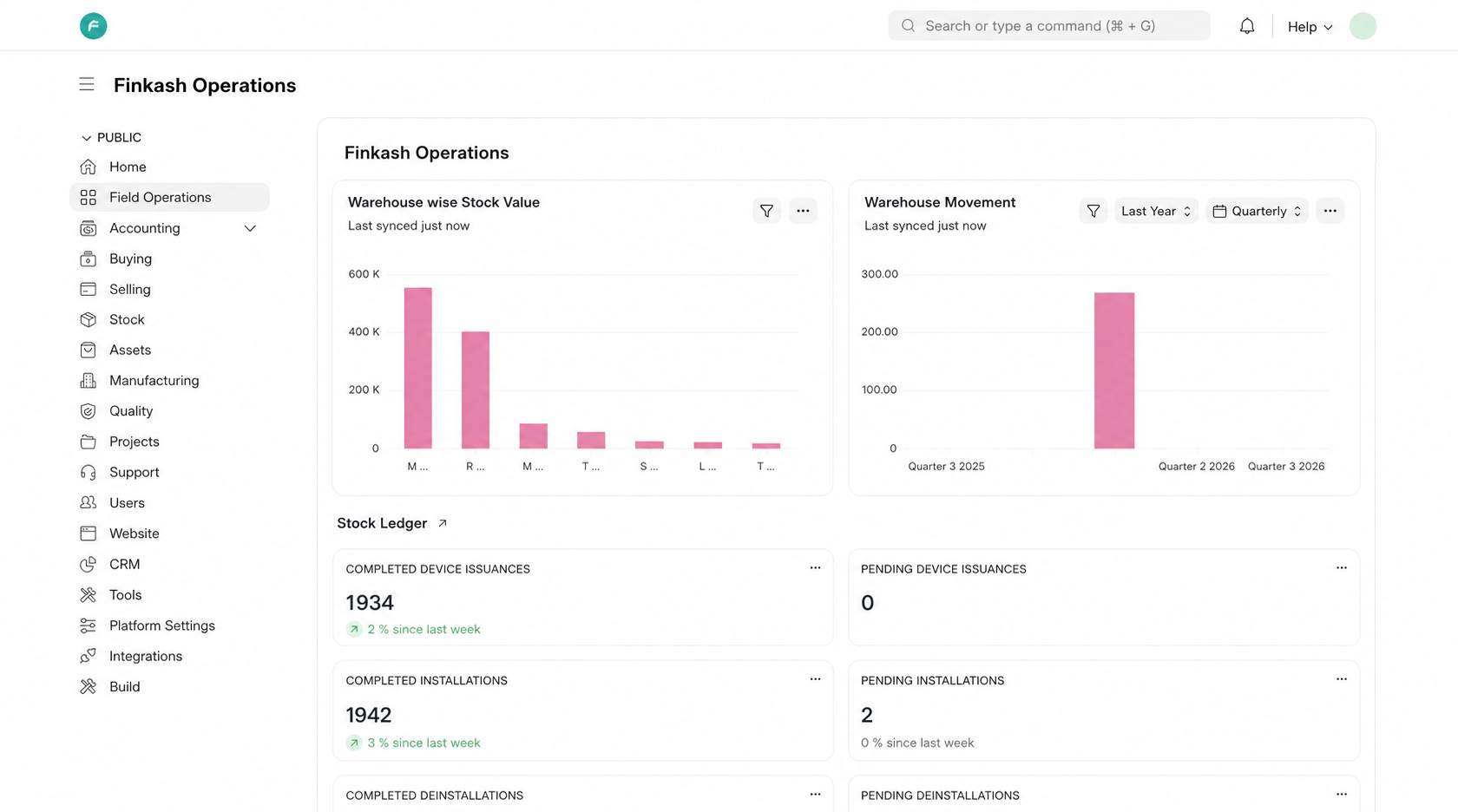The width and height of the screenshot is (1458, 812).
Task: Change the Last Year time range
Action: coord(1156,211)
